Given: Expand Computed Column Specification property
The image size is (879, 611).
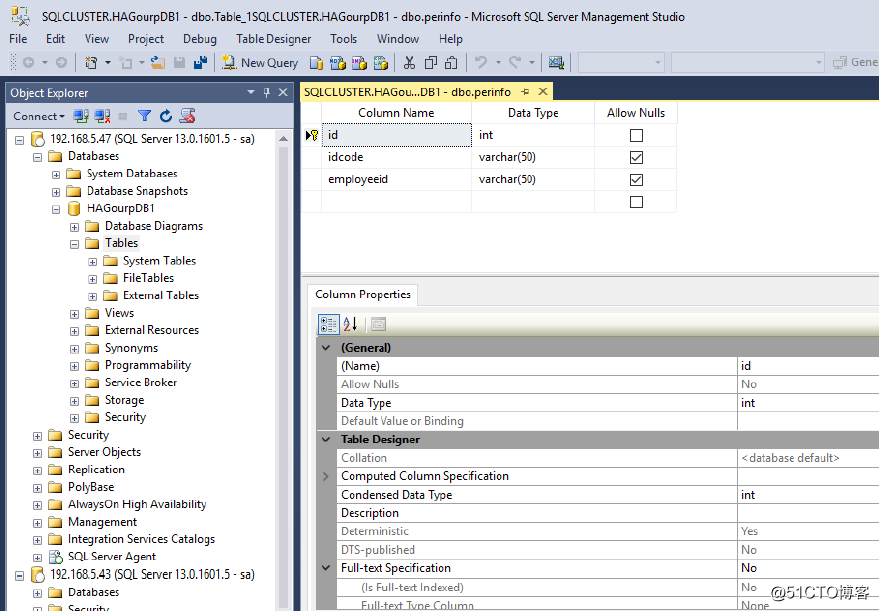Looking at the screenshot, I should [x=326, y=476].
